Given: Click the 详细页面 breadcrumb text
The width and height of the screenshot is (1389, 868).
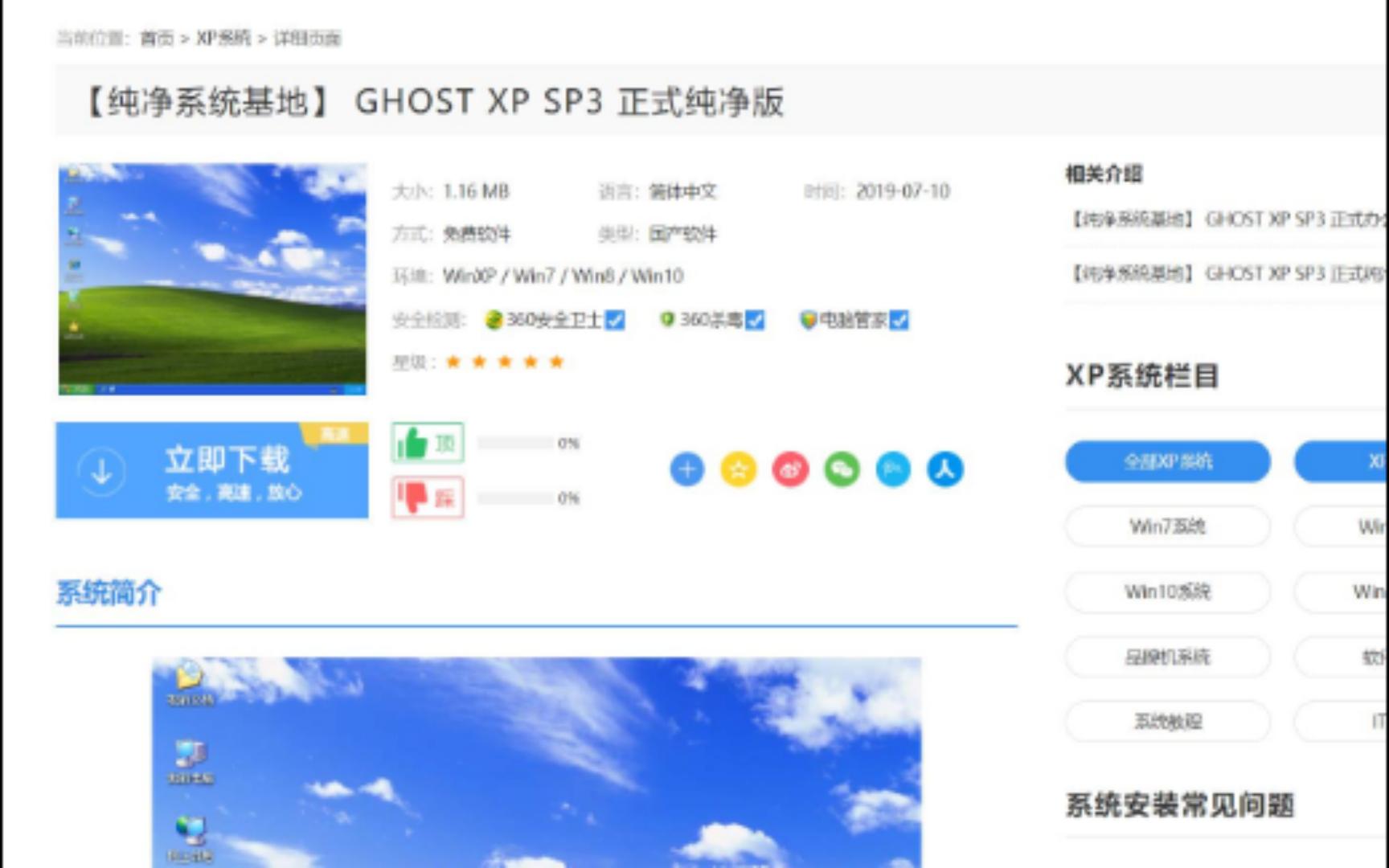Looking at the screenshot, I should (x=307, y=39).
